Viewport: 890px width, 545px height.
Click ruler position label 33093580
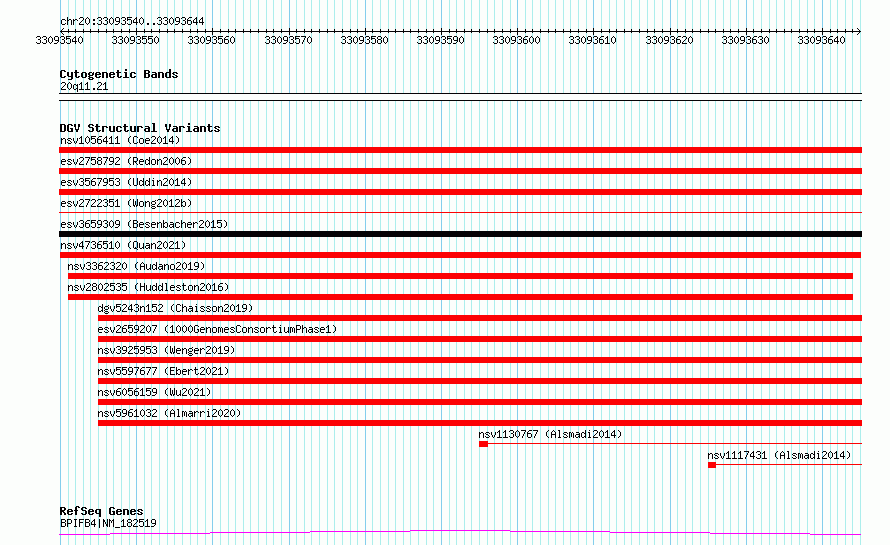[364, 40]
